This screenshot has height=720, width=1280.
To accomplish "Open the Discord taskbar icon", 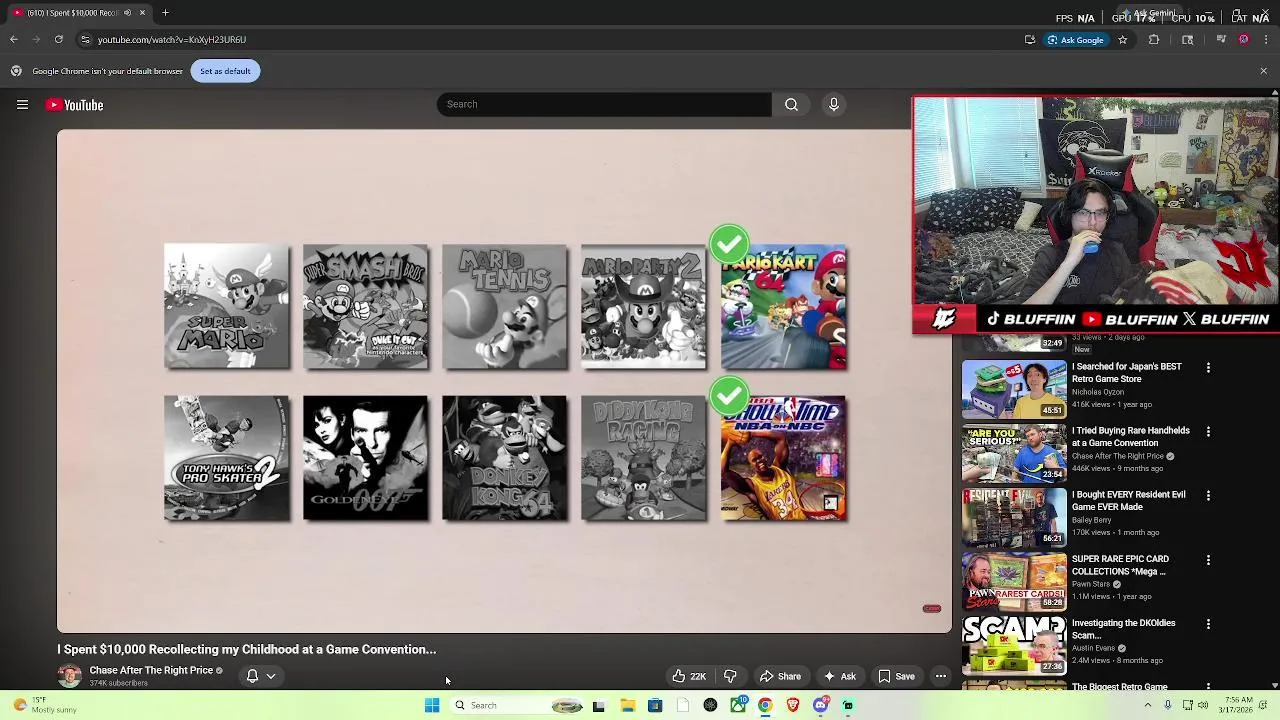I will [820, 706].
